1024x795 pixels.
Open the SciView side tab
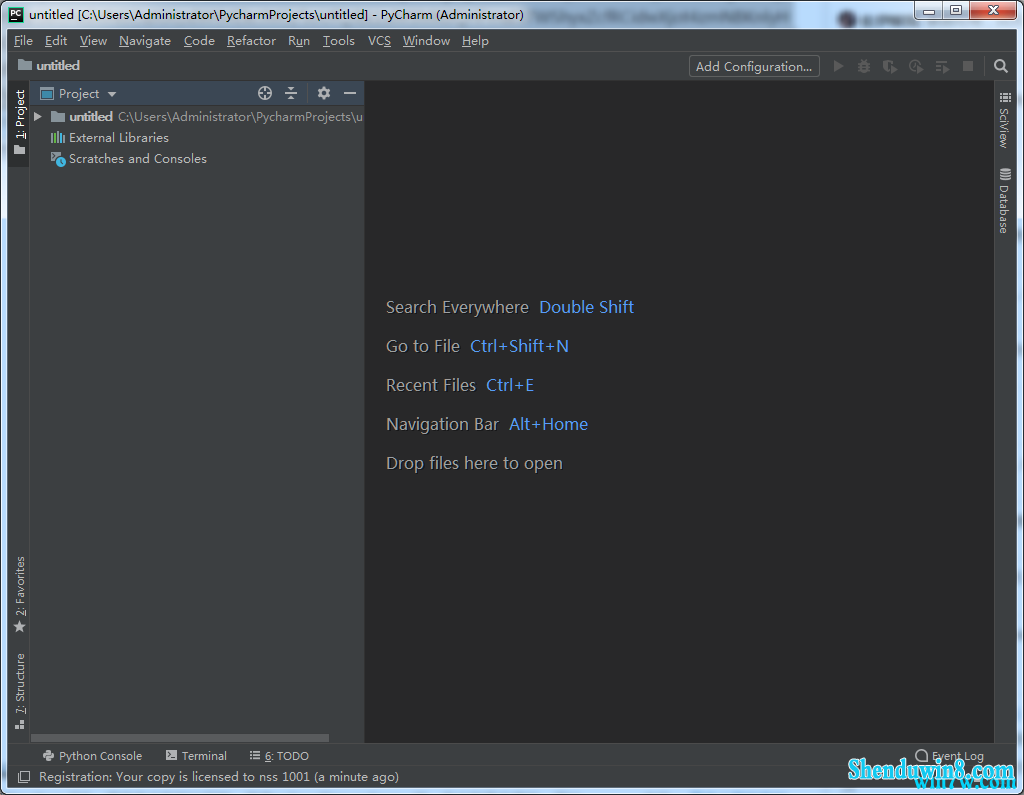(x=1004, y=120)
